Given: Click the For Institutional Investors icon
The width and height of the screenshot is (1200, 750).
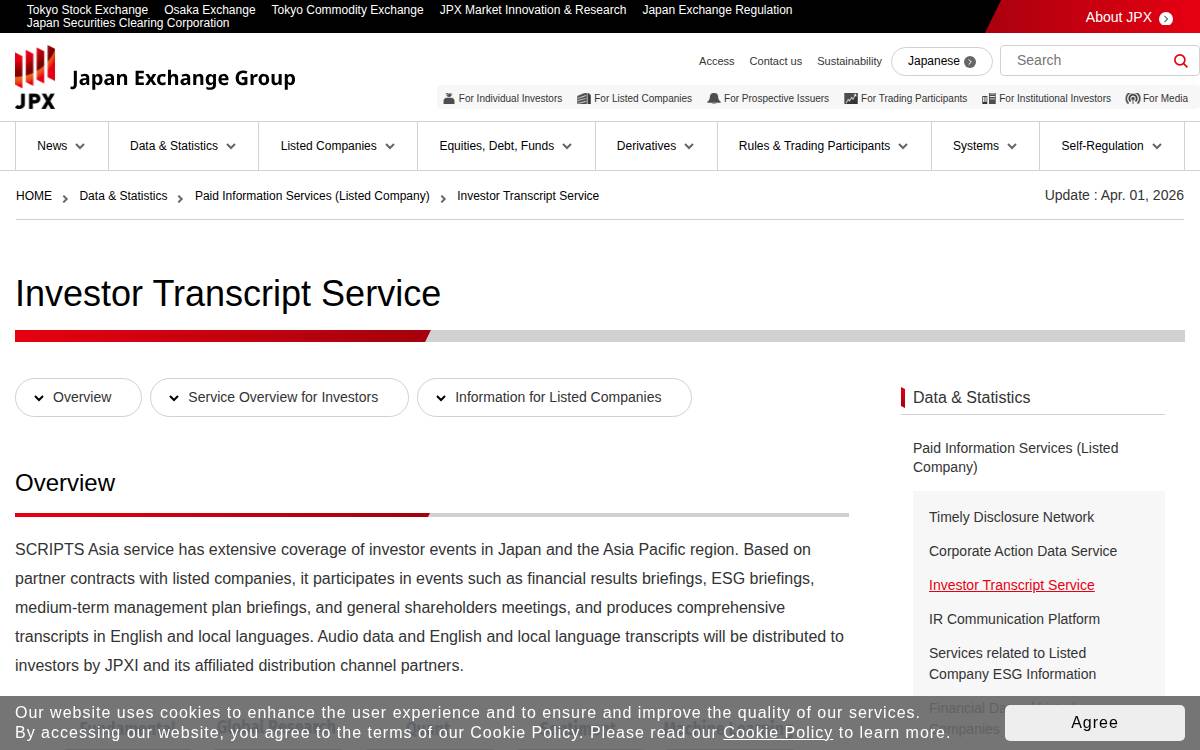Looking at the screenshot, I should 989,98.
